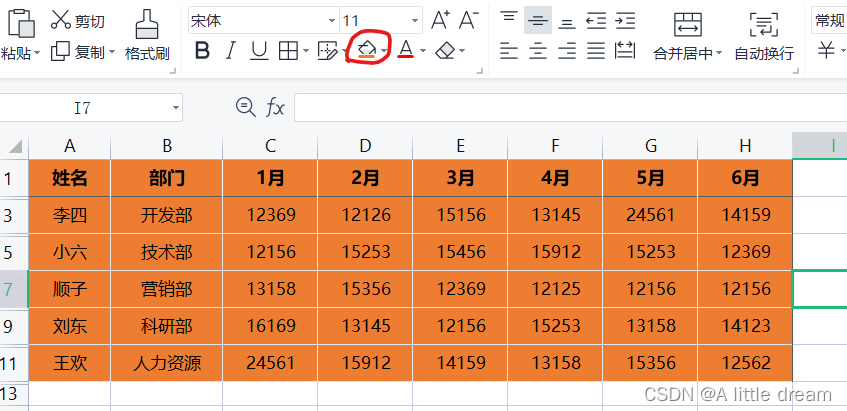Image resolution: width=847 pixels, height=411 pixels.
Task: Click the Paste clipboard icon
Action: pos(21,23)
